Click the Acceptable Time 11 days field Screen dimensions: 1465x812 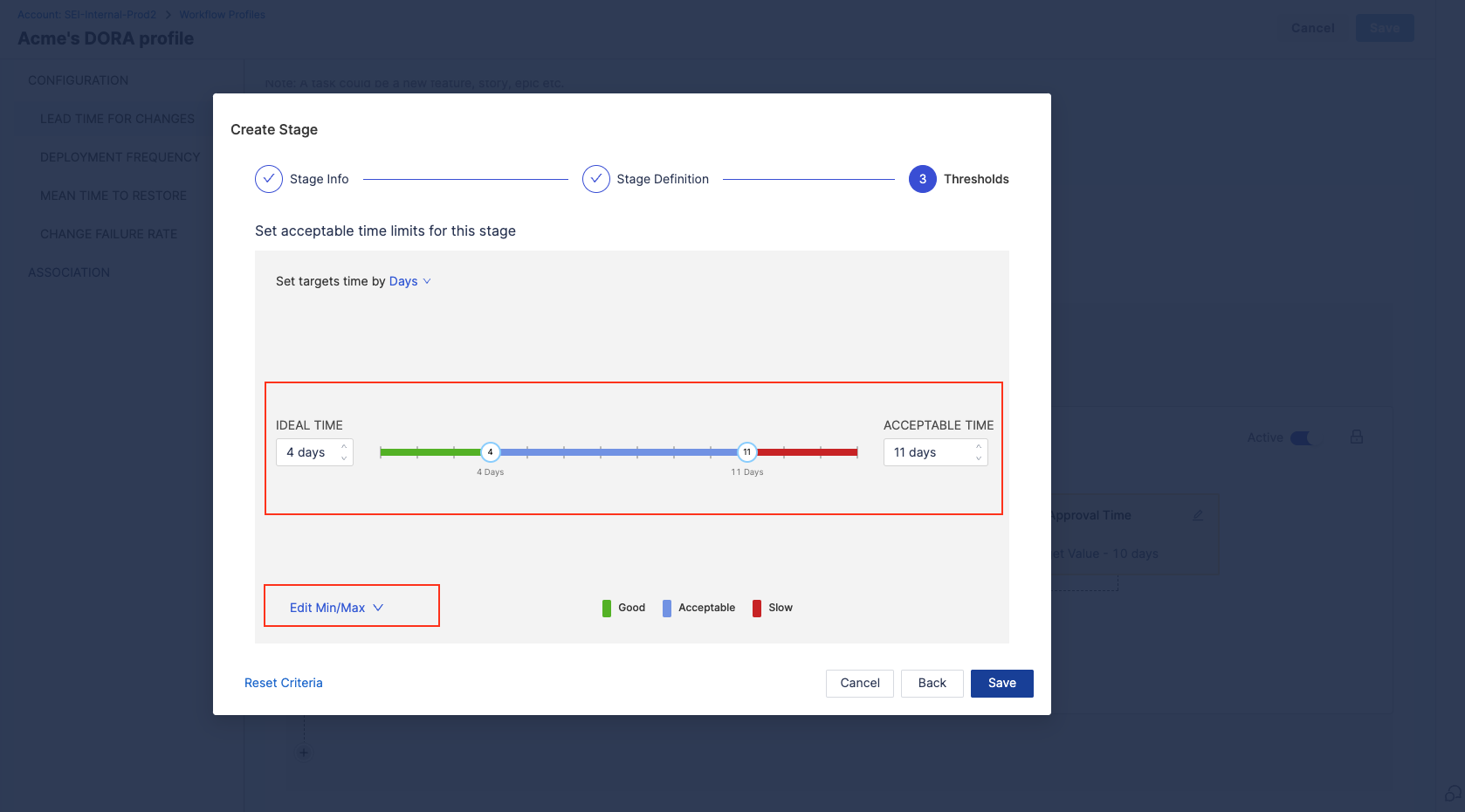point(927,452)
